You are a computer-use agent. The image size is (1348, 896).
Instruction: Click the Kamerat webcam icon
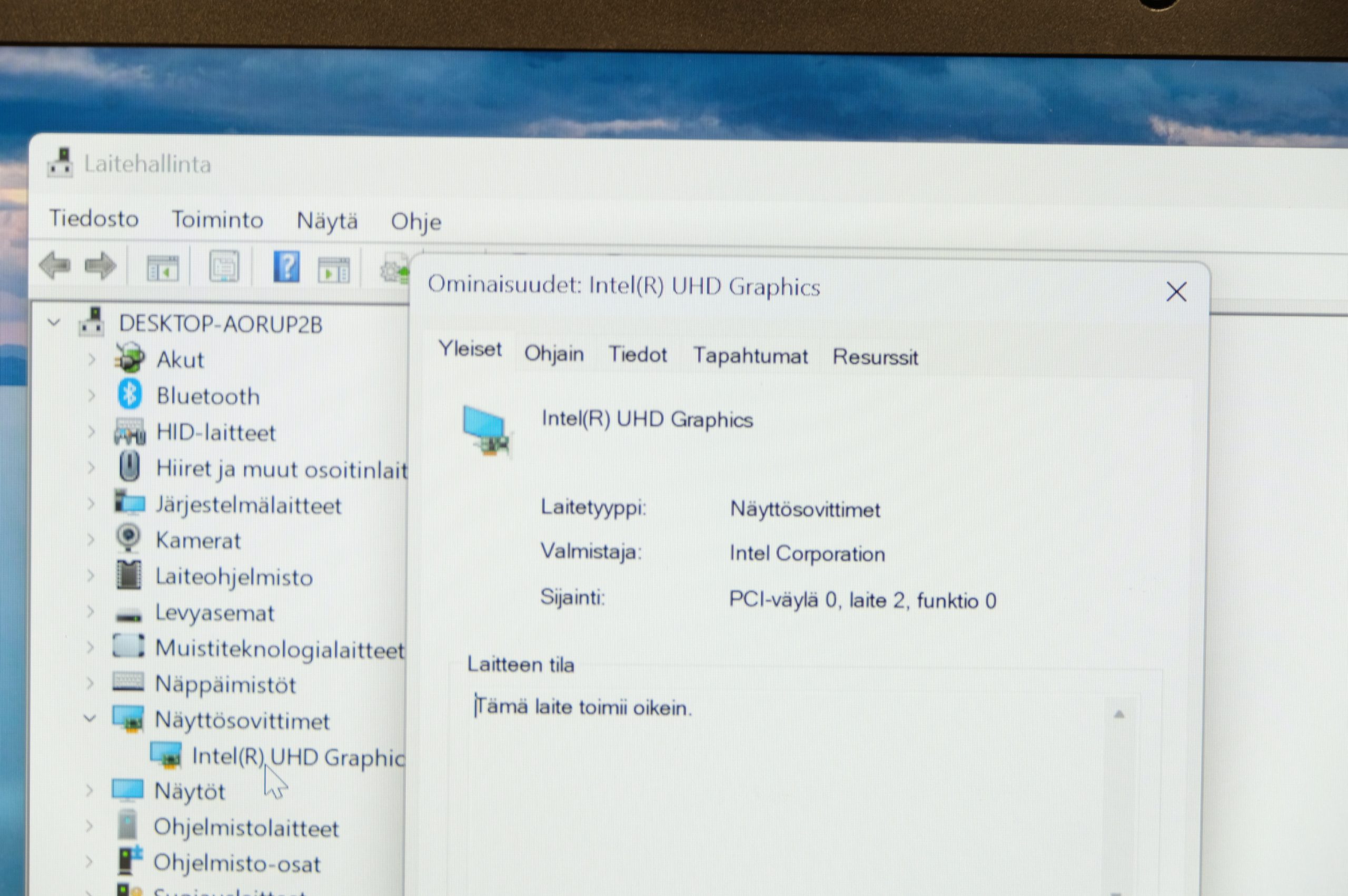[128, 539]
